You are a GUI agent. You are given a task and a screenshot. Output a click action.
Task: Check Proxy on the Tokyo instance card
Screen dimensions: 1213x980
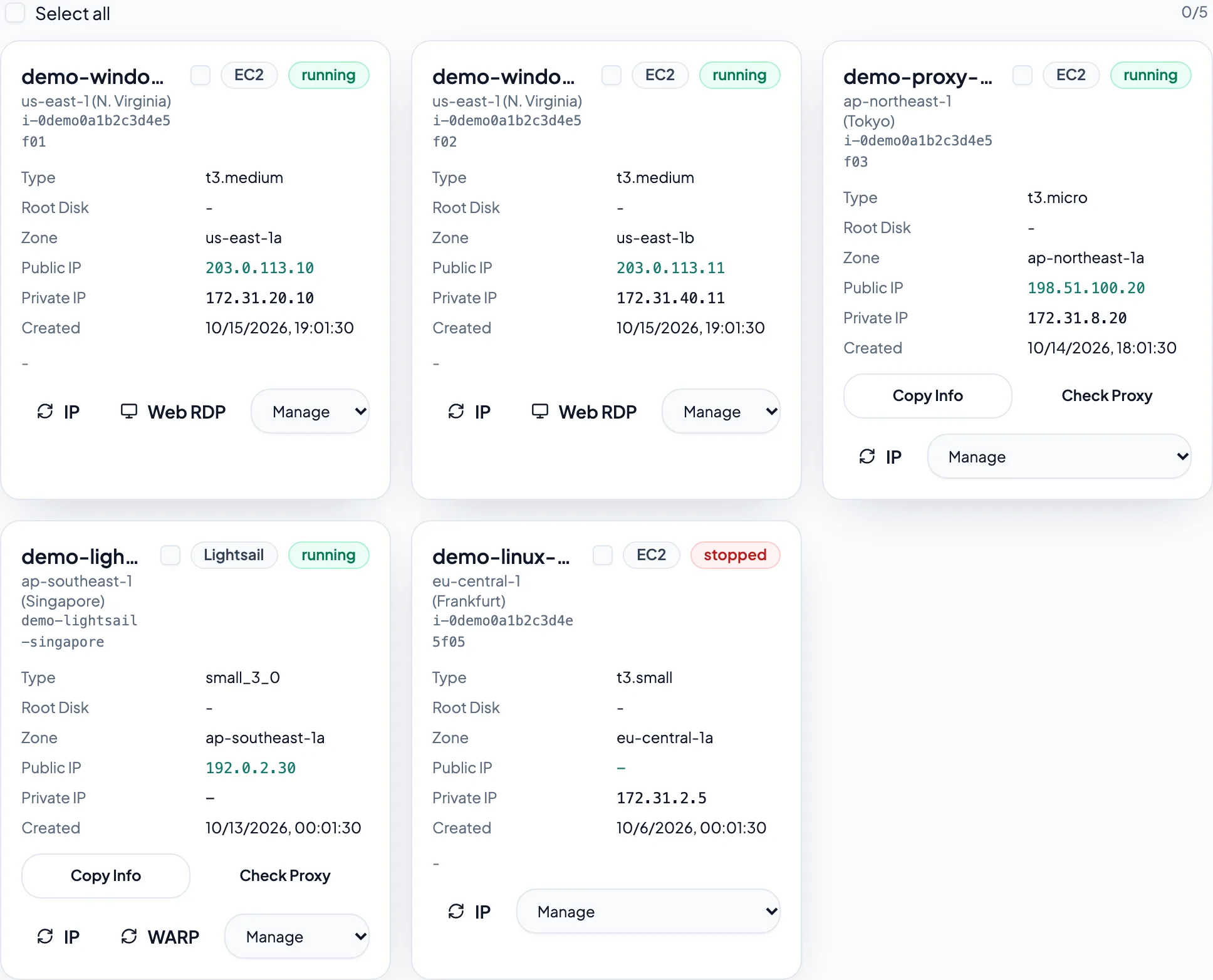1107,396
